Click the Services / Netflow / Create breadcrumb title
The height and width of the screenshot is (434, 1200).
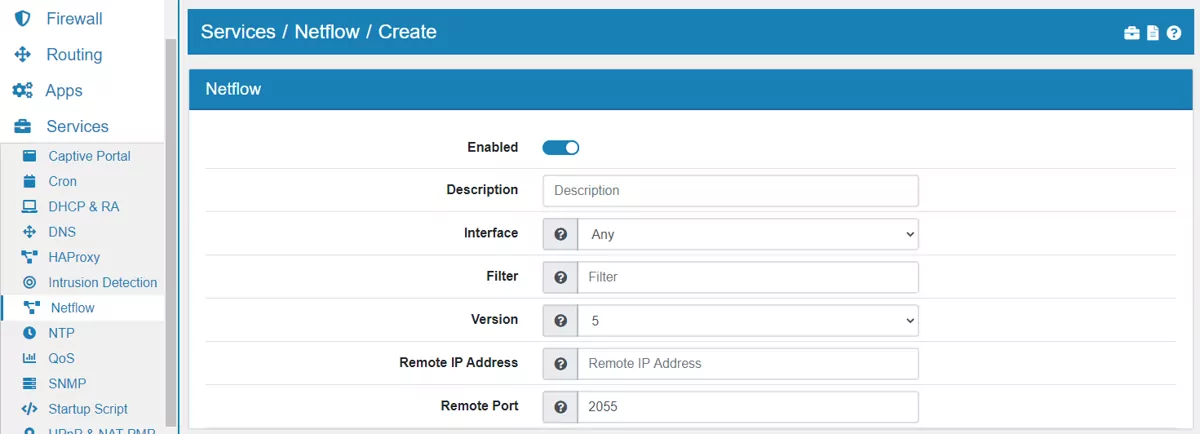pyautogui.click(x=319, y=32)
